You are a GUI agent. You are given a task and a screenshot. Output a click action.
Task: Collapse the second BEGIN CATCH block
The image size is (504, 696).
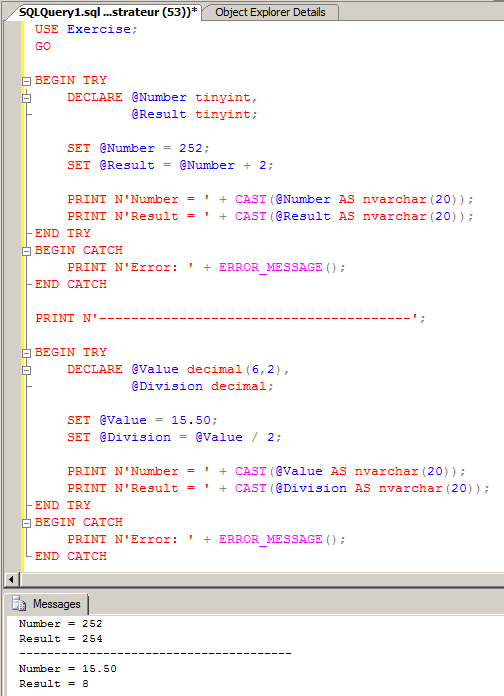27,523
